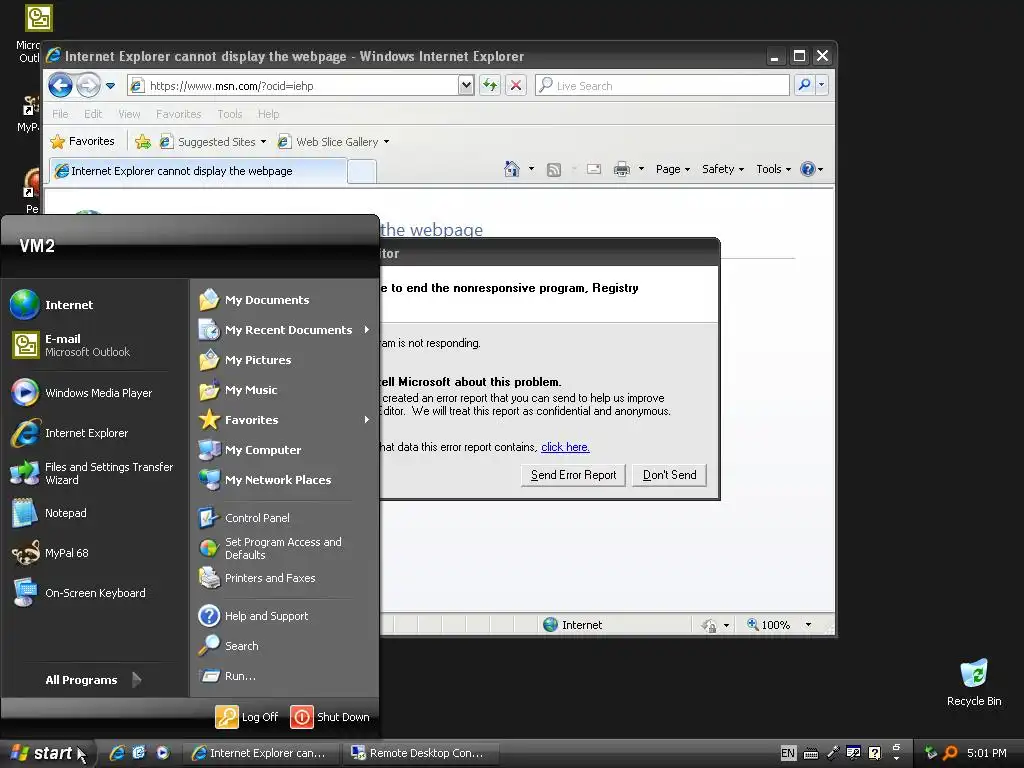Screen dimensions: 1024x768
Task: Go back with the IE Back arrow
Action: [61, 85]
